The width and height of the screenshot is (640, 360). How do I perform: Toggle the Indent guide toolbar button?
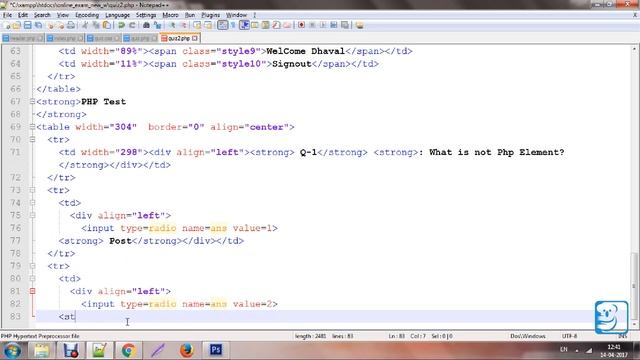click(x=244, y=25)
